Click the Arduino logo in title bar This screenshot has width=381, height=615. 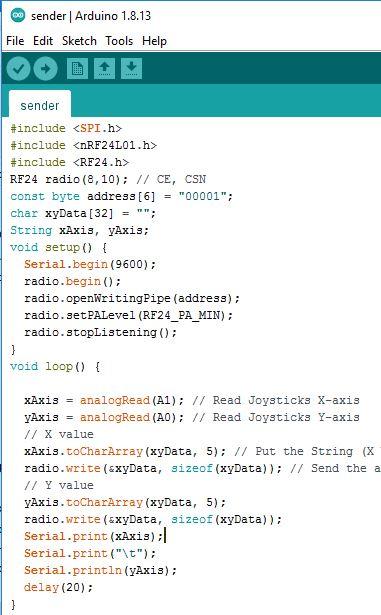click(18, 16)
